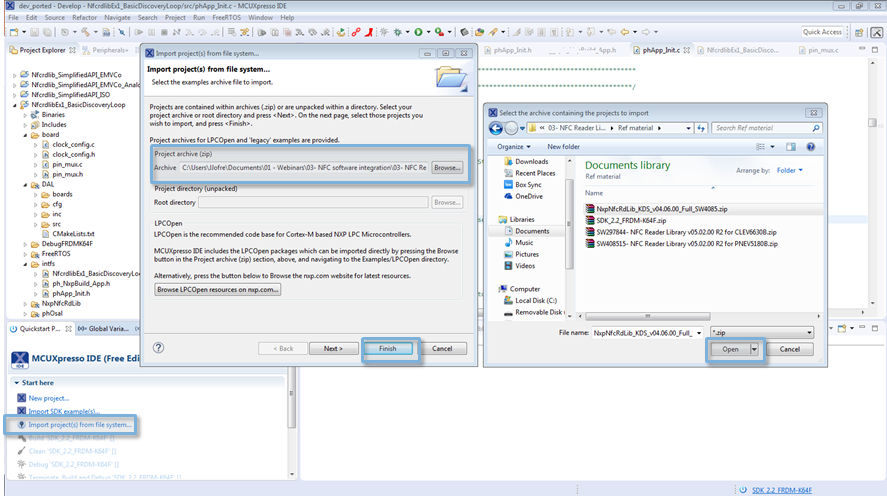Collapse the board folder in Project Explorer
This screenshot has height=496, width=887.
[x=25, y=135]
